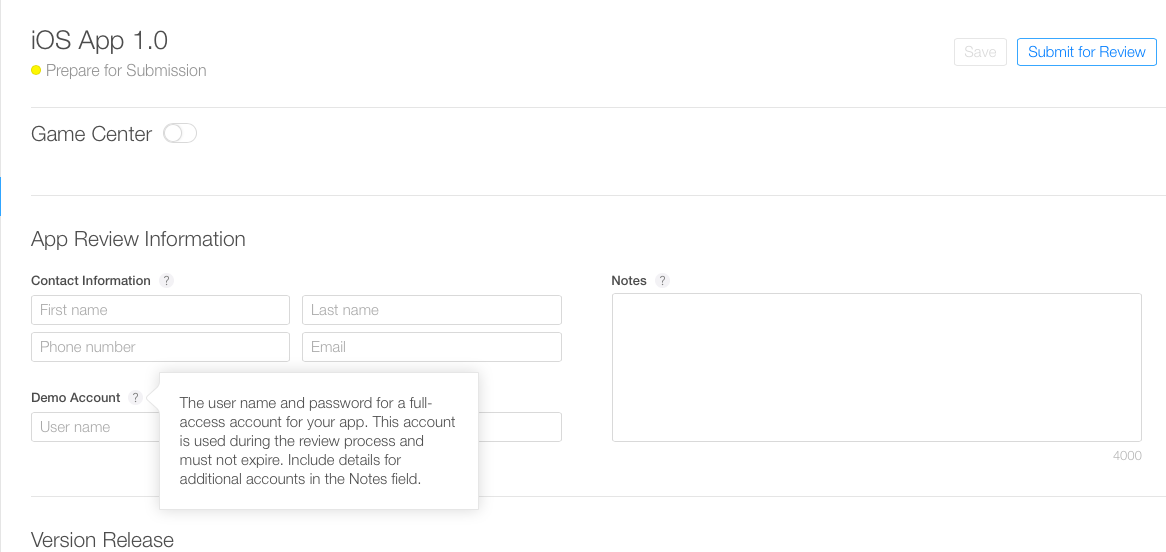
Task: Click the iOS App 1.0 heading
Action: (100, 40)
